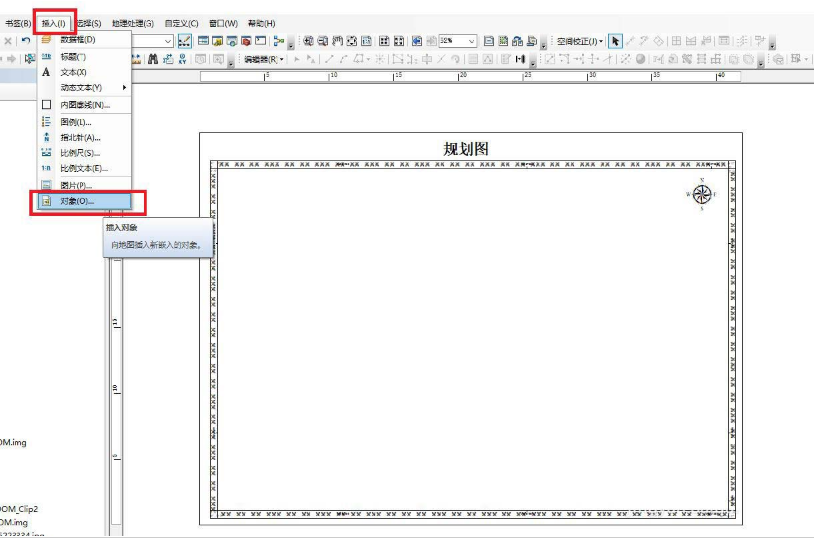Open the 窗口(W) window menu
This screenshot has height=540, width=814.
coord(223,23)
